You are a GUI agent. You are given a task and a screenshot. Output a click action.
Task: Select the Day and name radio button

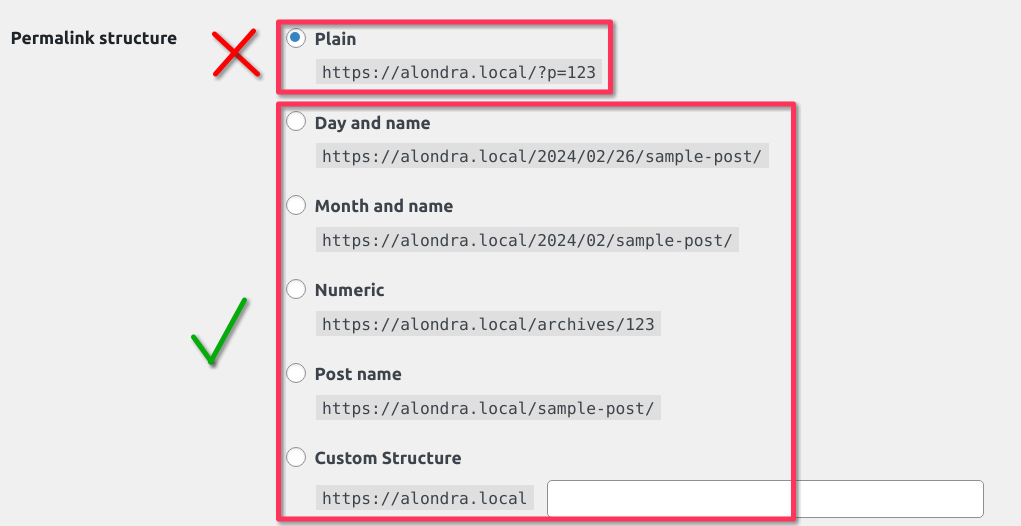pos(296,121)
